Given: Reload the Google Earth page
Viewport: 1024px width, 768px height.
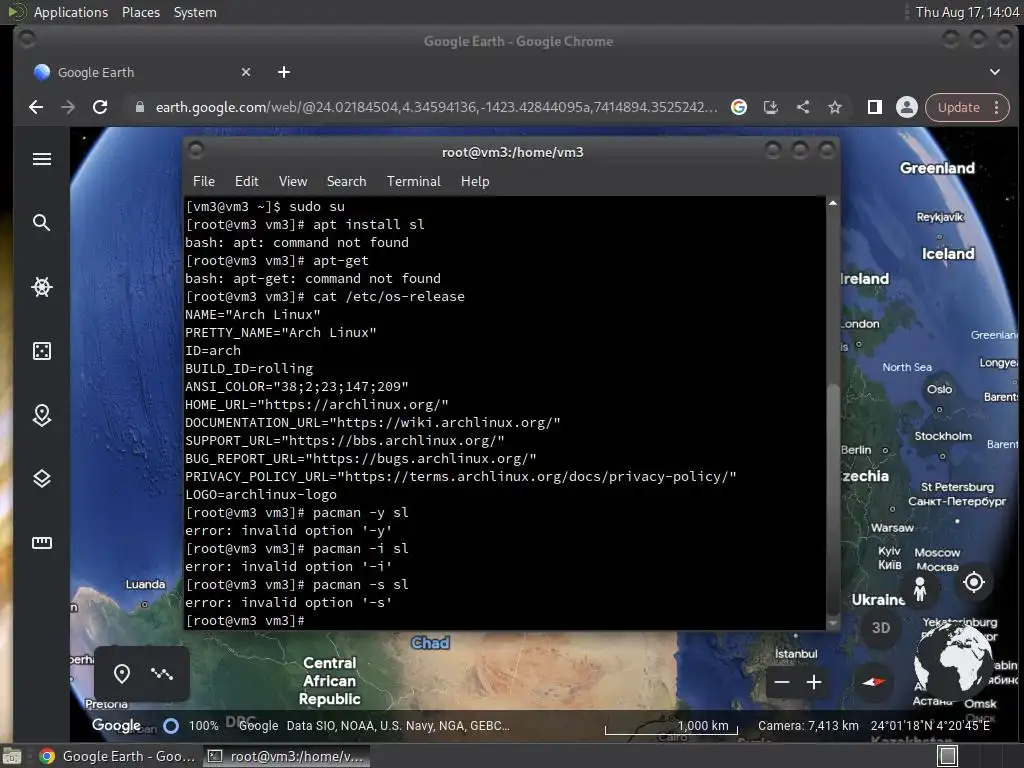Looking at the screenshot, I should (100, 107).
